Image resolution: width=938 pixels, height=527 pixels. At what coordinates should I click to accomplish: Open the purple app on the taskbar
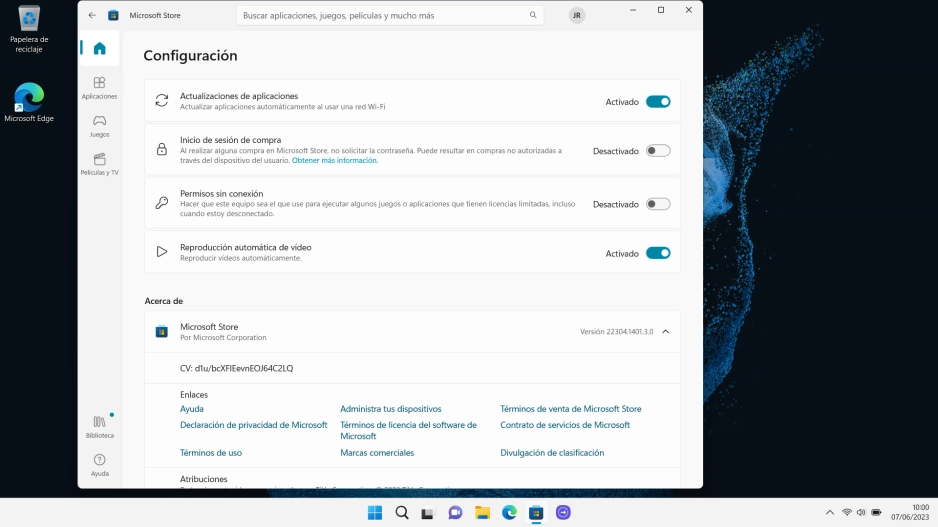563,513
